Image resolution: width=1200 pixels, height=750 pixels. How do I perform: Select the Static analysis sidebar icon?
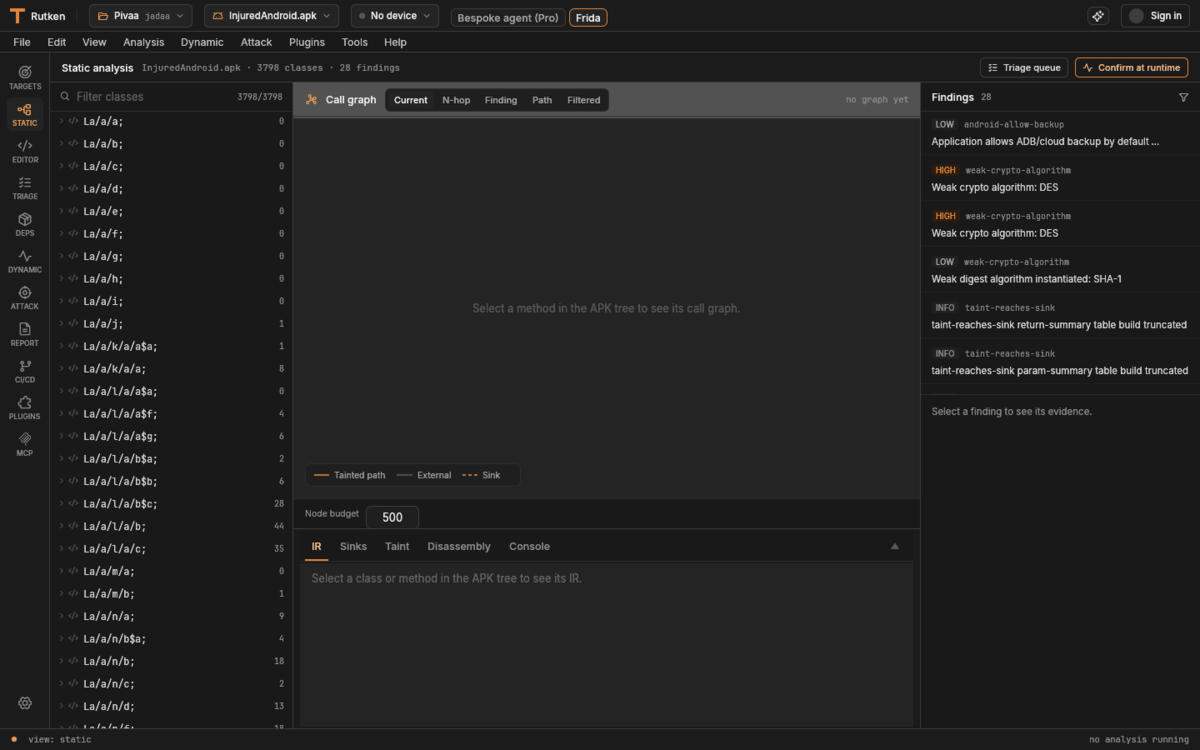[x=25, y=115]
